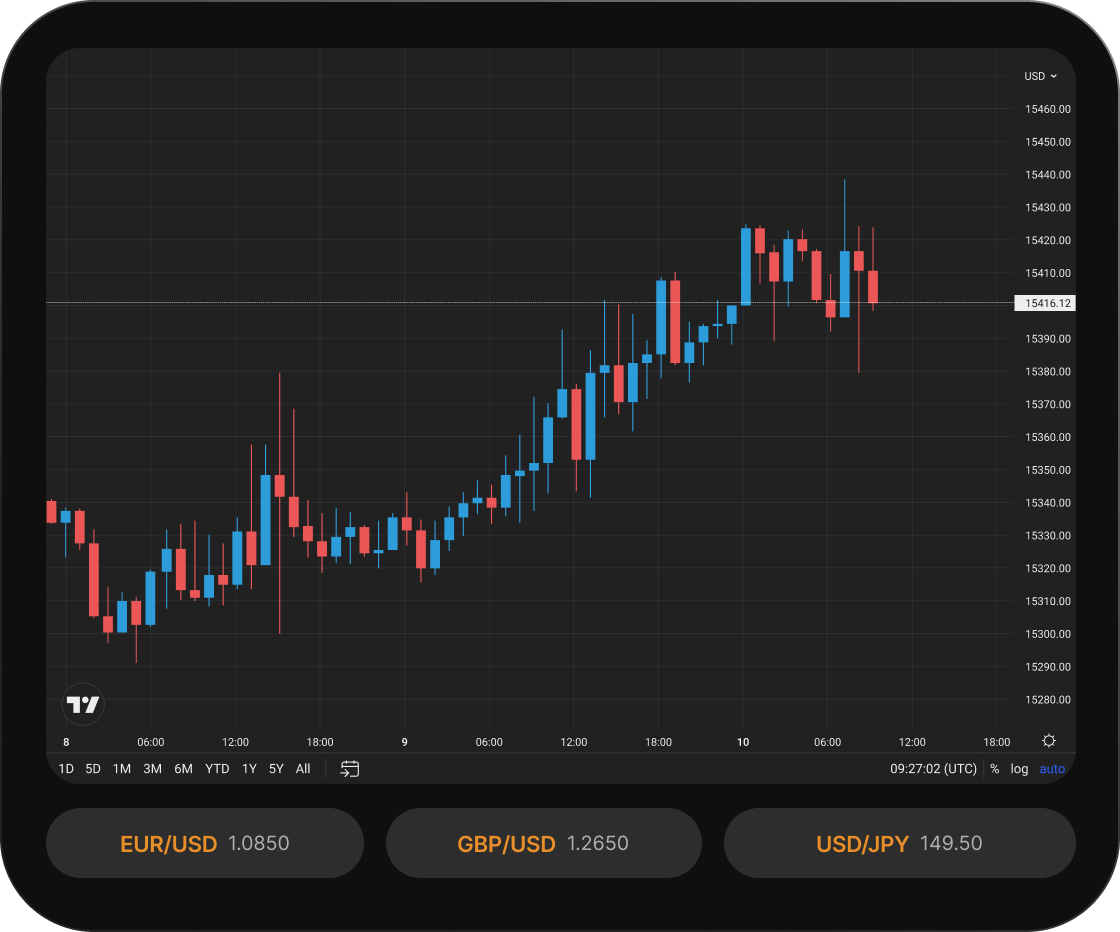Select the 5D range tab

click(93, 769)
